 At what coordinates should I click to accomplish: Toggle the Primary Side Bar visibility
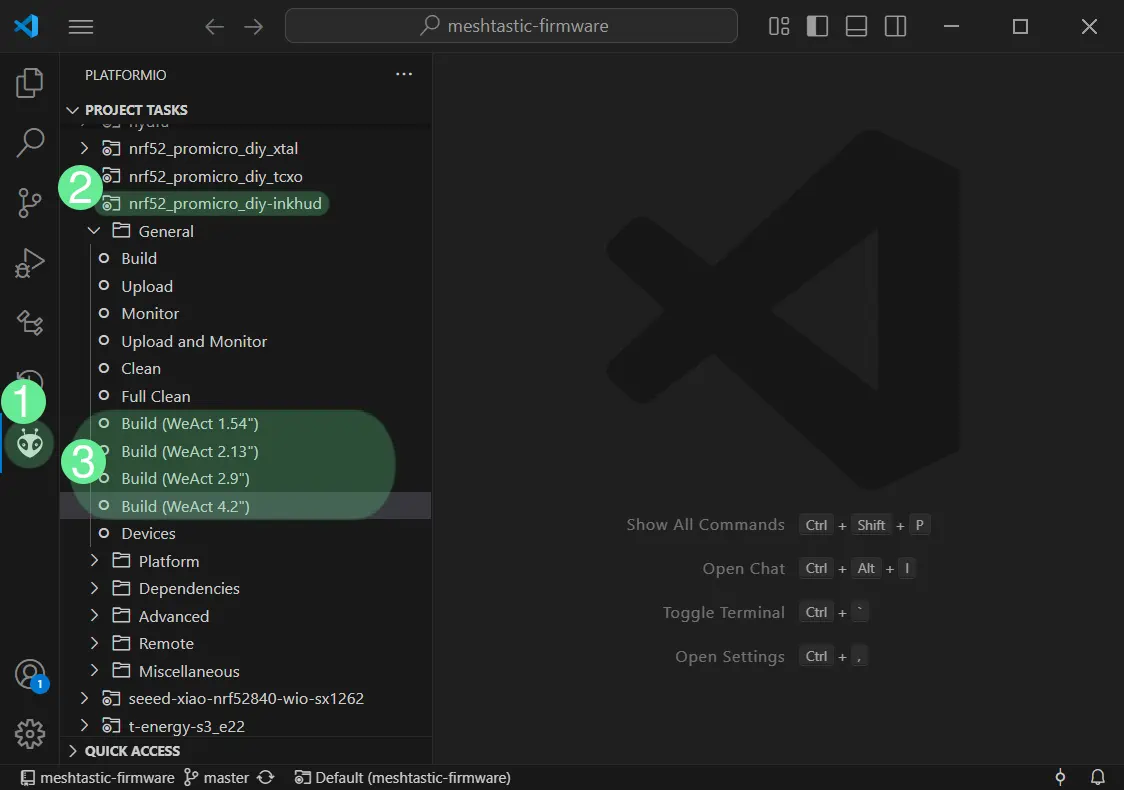(x=817, y=26)
